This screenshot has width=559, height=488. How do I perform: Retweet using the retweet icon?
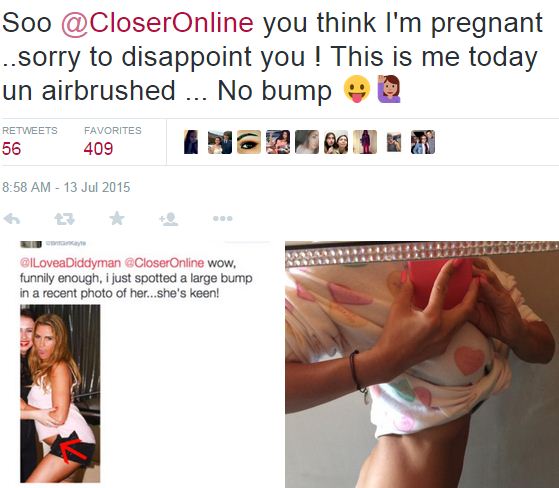click(65, 219)
